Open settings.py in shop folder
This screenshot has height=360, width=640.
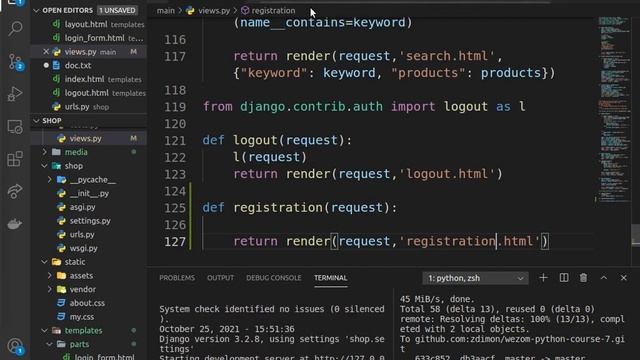tap(89, 221)
